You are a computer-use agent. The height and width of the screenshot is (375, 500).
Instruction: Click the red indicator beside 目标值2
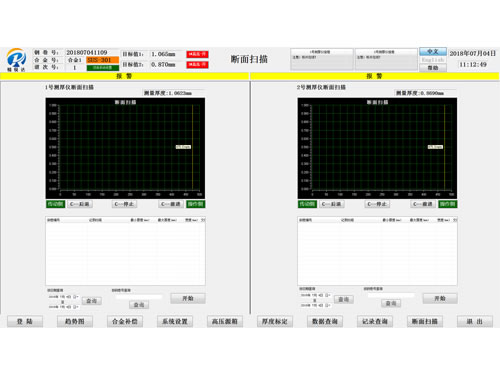[197, 64]
